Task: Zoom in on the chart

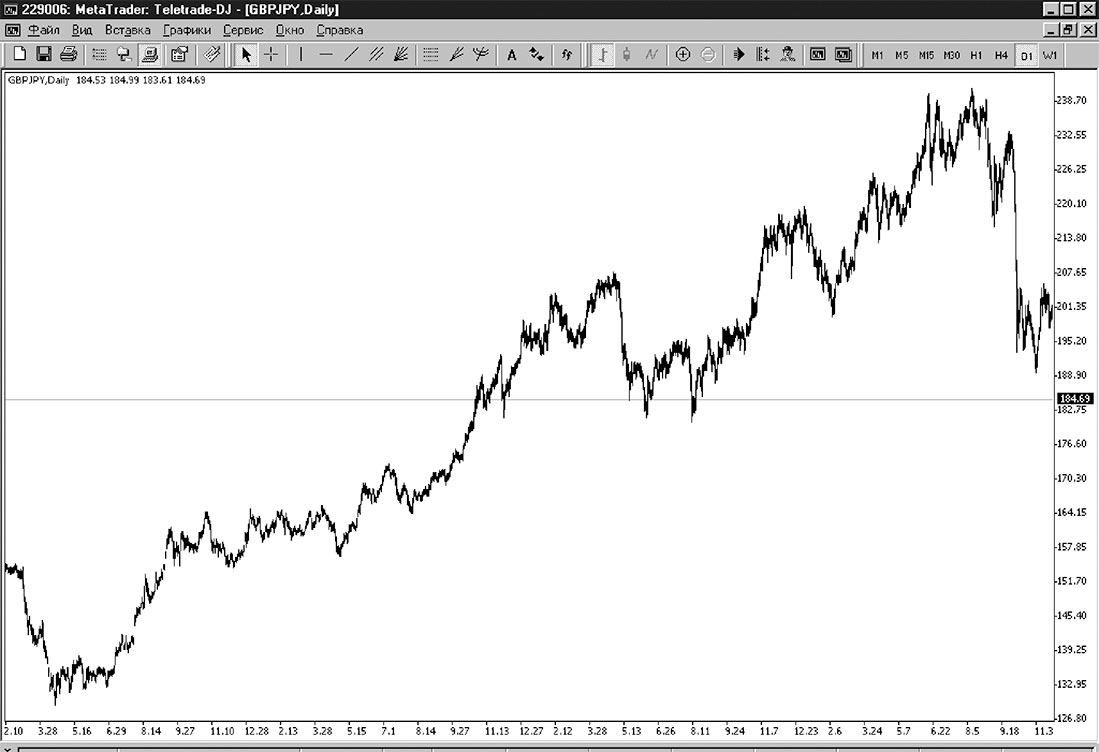Action: pos(683,55)
